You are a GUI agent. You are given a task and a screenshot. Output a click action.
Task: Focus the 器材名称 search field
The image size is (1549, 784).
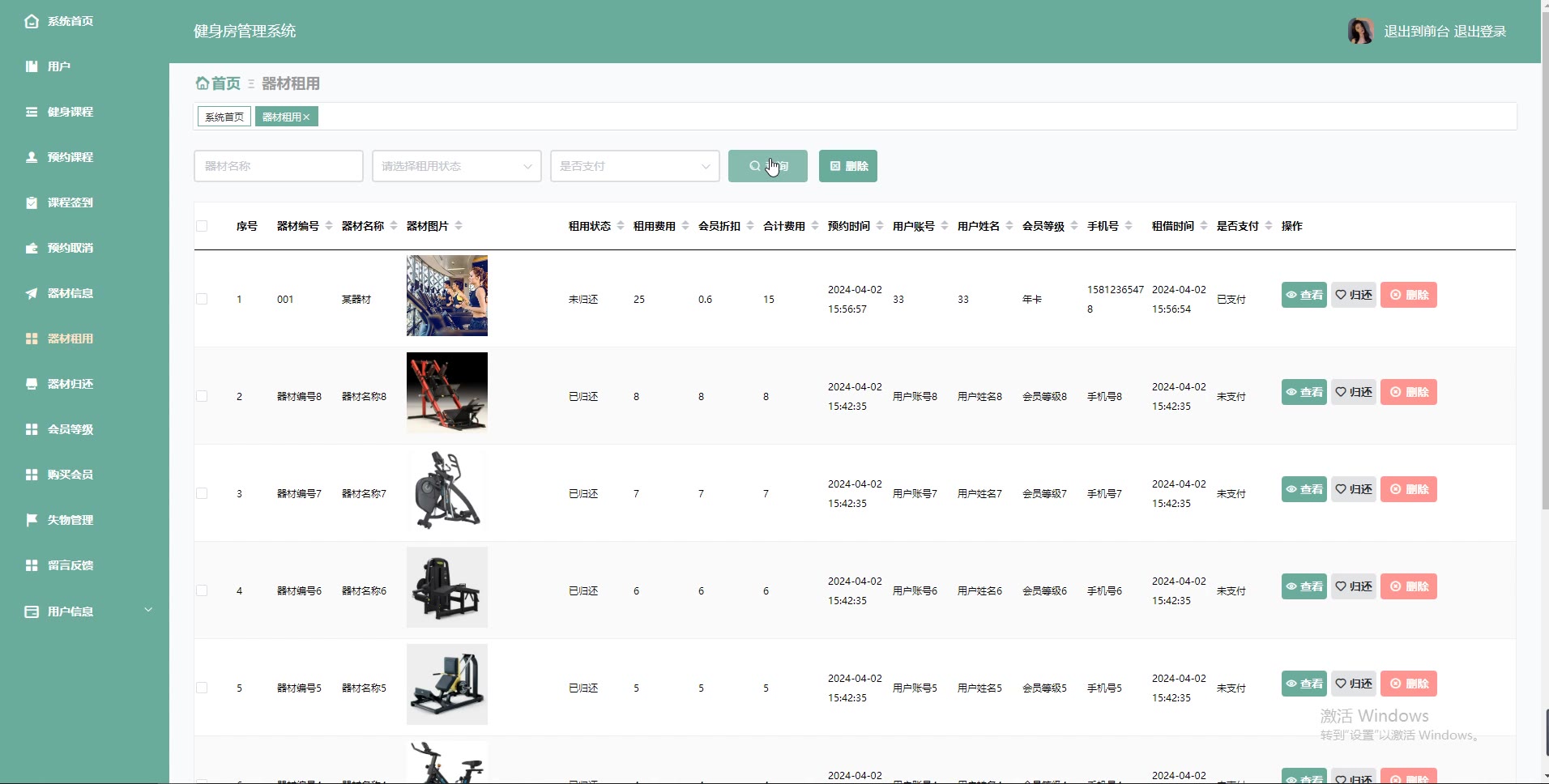pos(279,166)
